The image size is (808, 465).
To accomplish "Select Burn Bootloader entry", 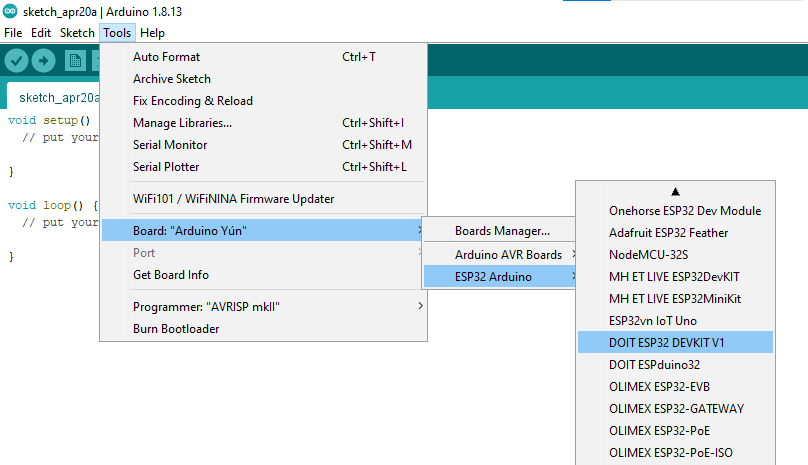I will tap(263, 329).
